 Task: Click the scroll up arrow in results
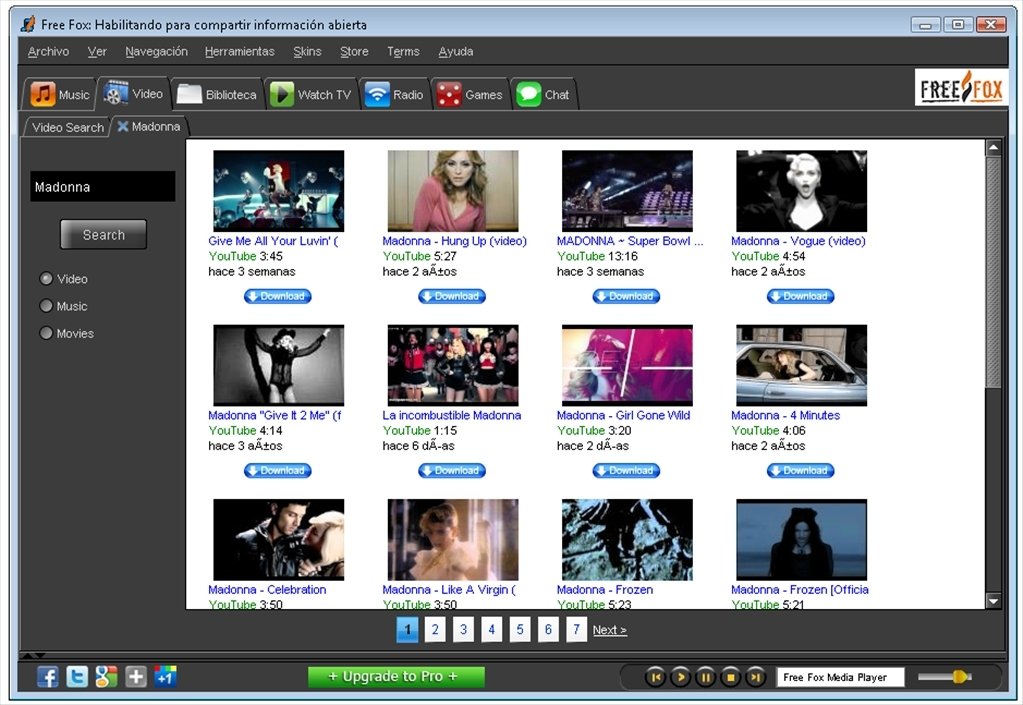[x=993, y=148]
